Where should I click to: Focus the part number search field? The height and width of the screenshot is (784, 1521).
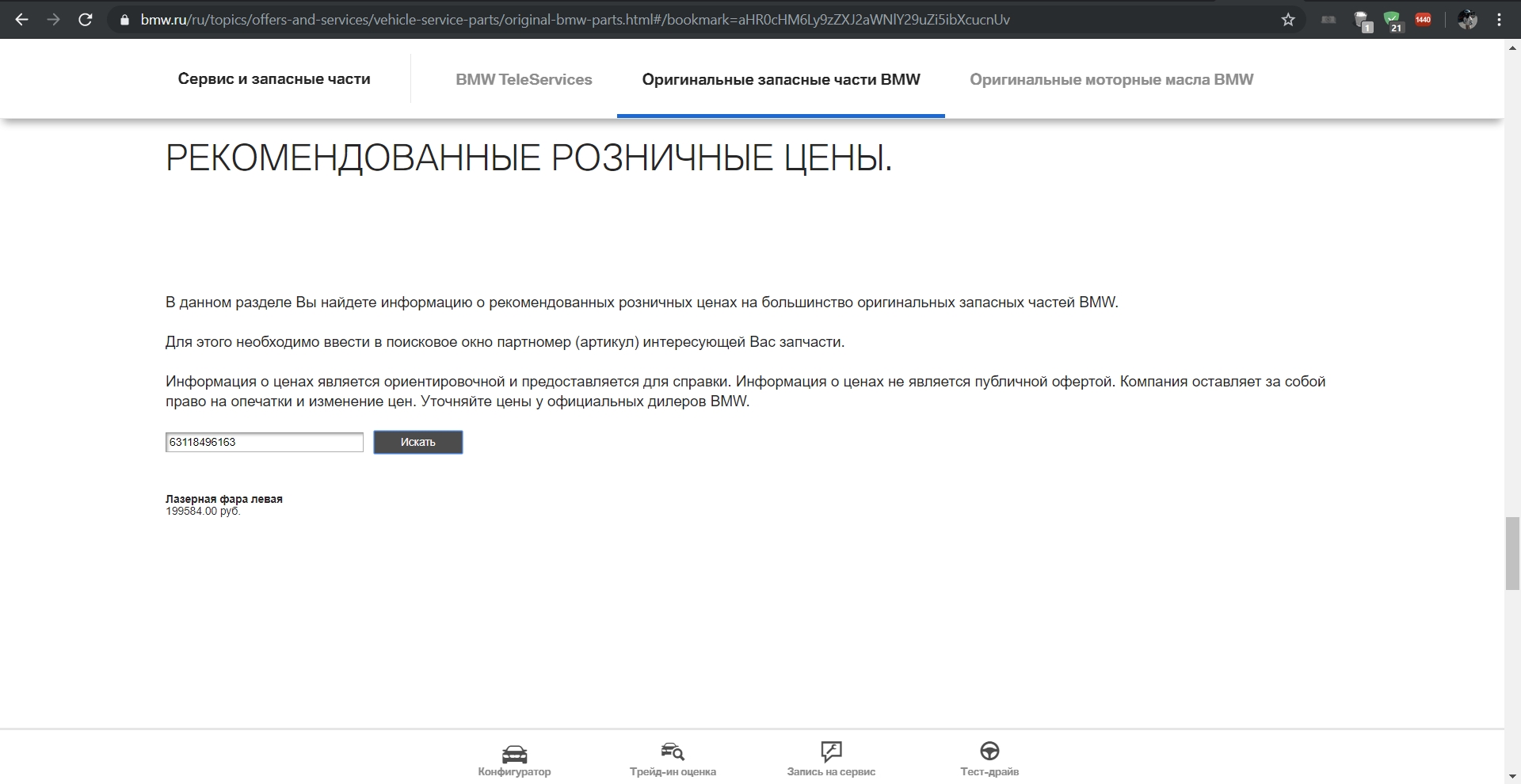(265, 442)
